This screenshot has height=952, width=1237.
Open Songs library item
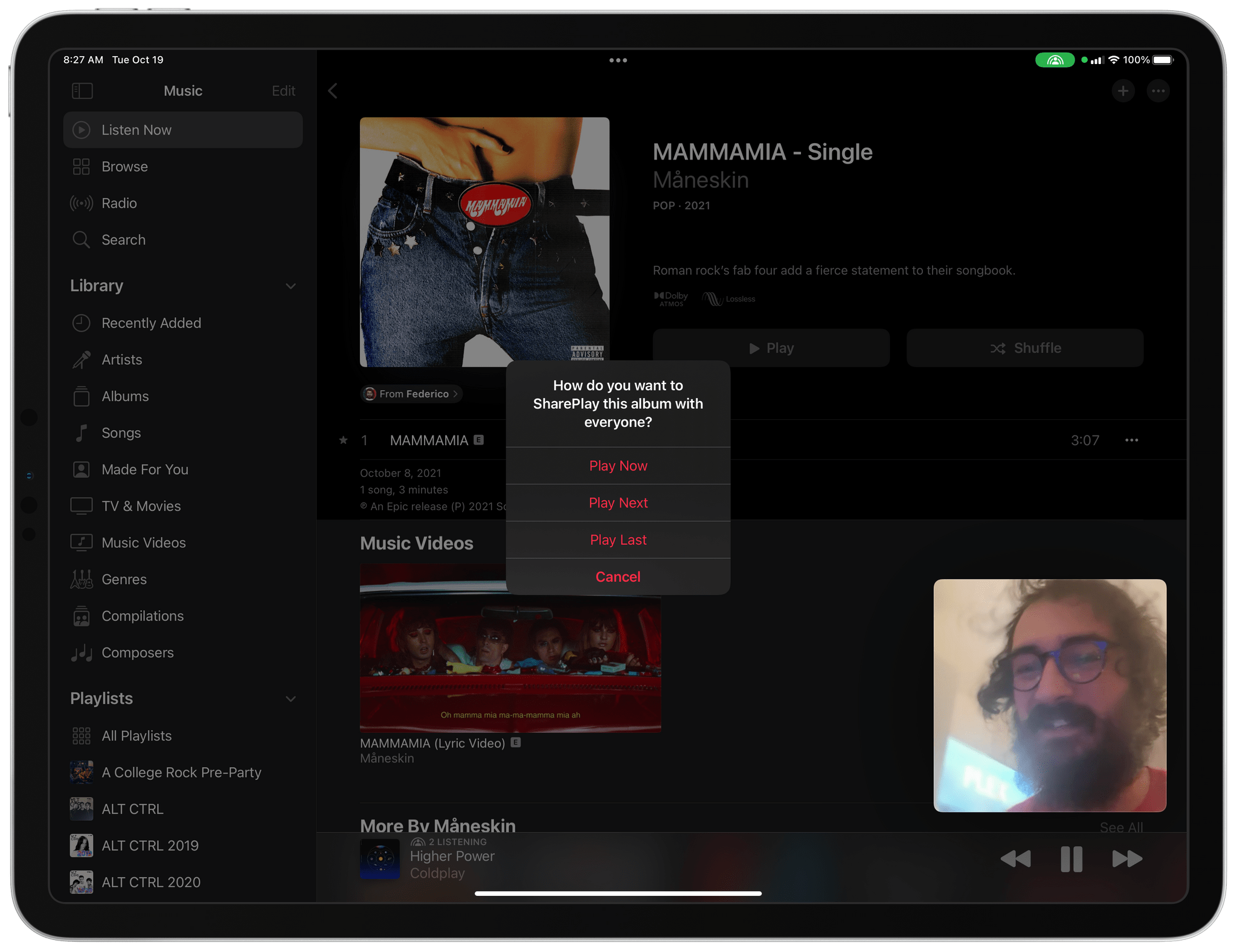tap(183, 433)
